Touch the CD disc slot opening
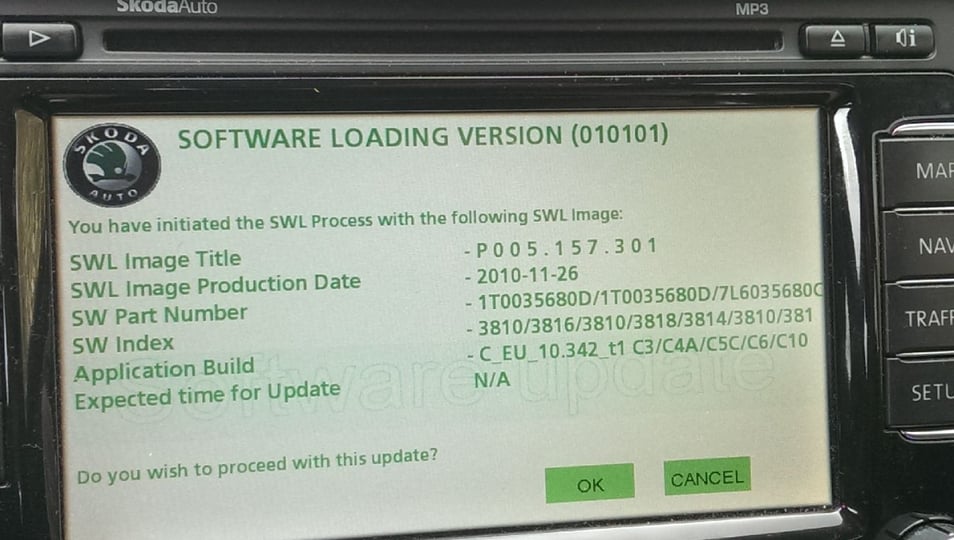This screenshot has height=540, width=954. [442, 40]
